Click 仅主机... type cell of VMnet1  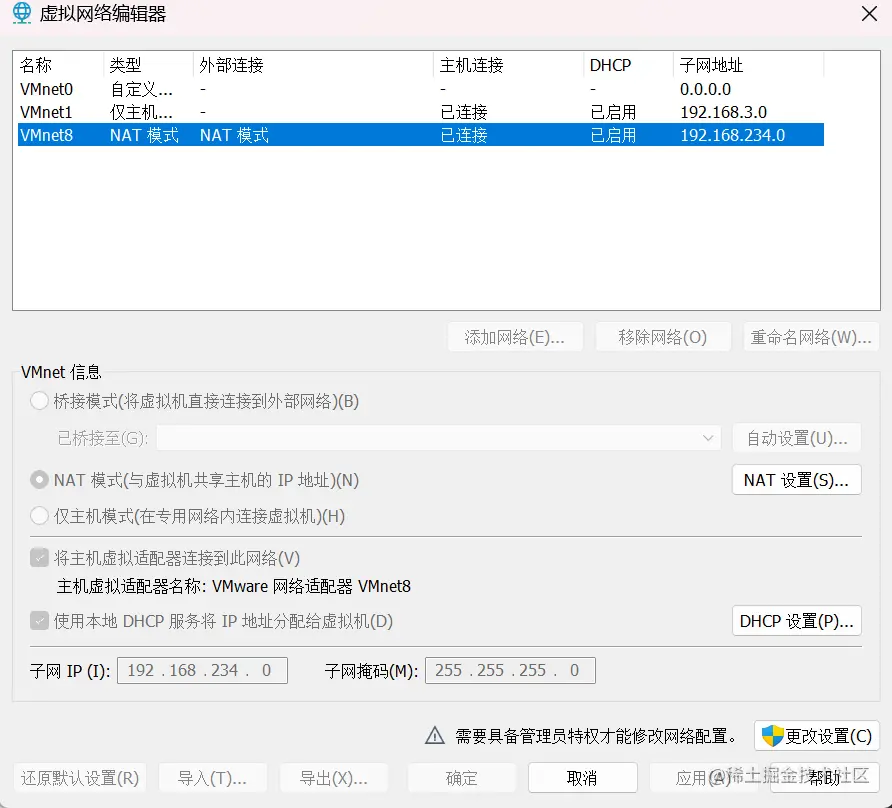tap(141, 112)
